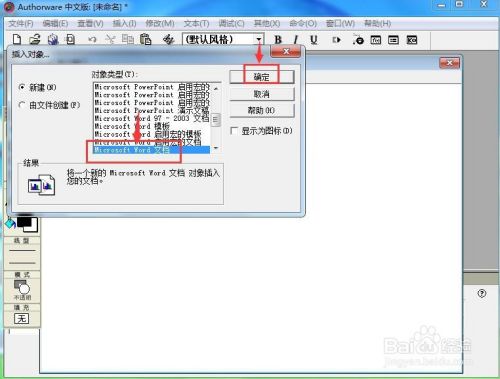Click the black foreground color swatch
This screenshot has width=500, height=379.
coord(24,222)
